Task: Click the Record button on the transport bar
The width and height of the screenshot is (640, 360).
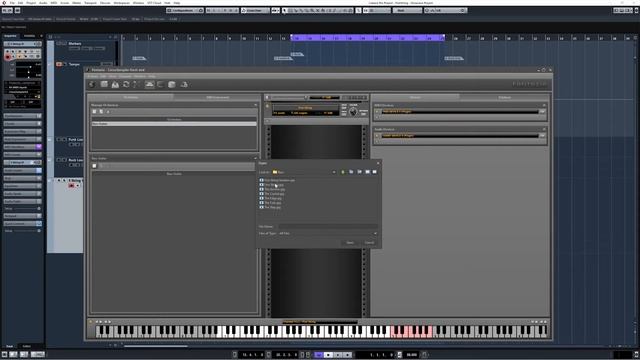Action: (x=347, y=355)
